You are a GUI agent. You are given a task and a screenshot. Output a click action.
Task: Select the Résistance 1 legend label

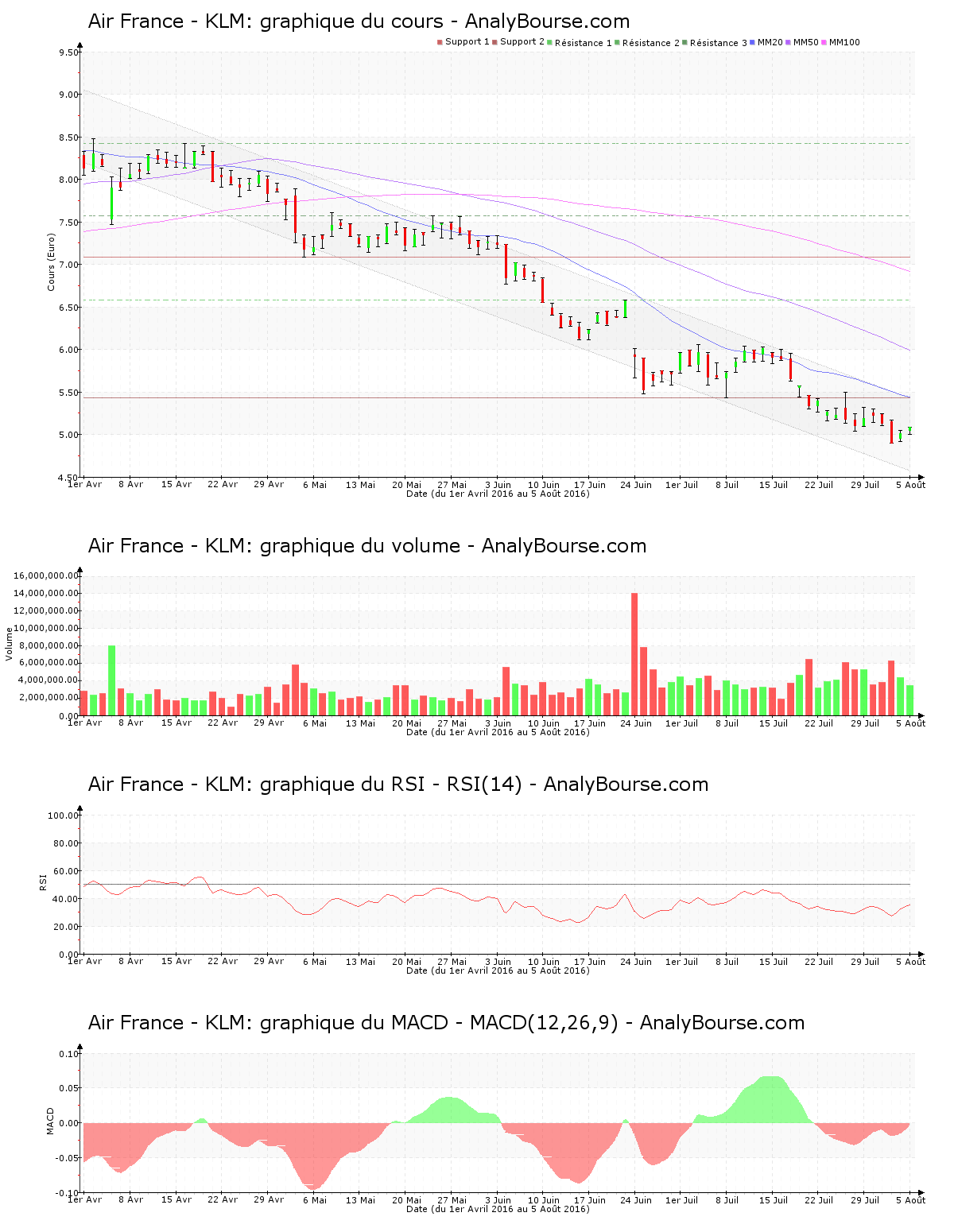584,43
